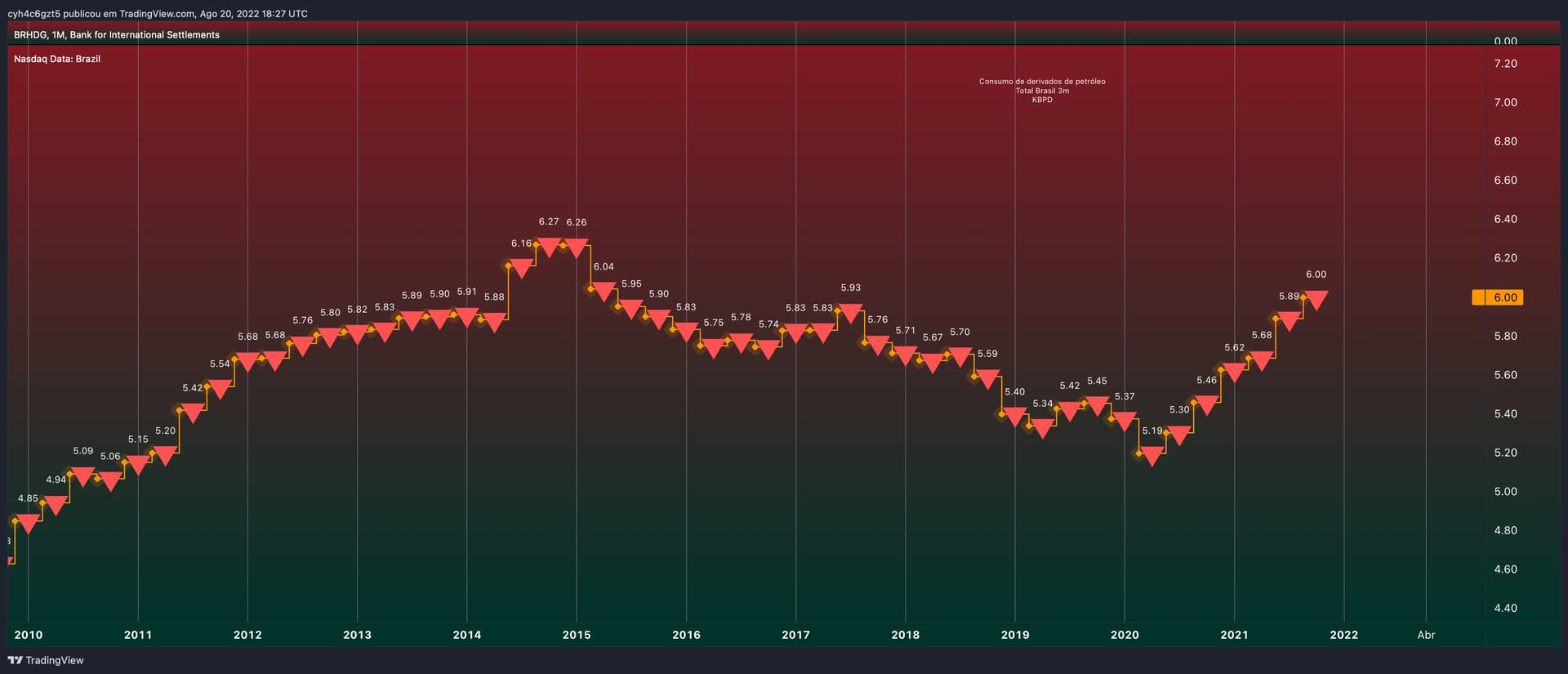This screenshot has height=674, width=1568.
Task: Click the Abr label on the time axis
Action: pos(1426,635)
